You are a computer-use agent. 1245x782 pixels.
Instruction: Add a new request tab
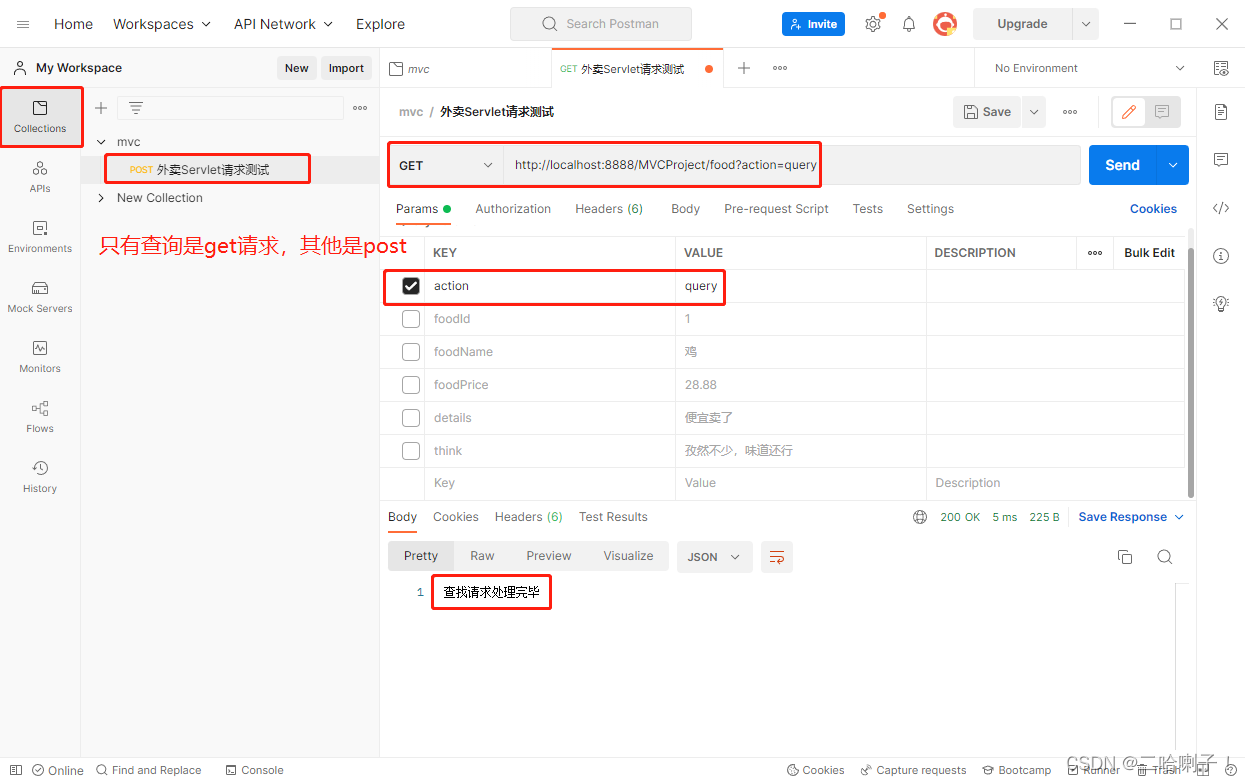coord(744,68)
